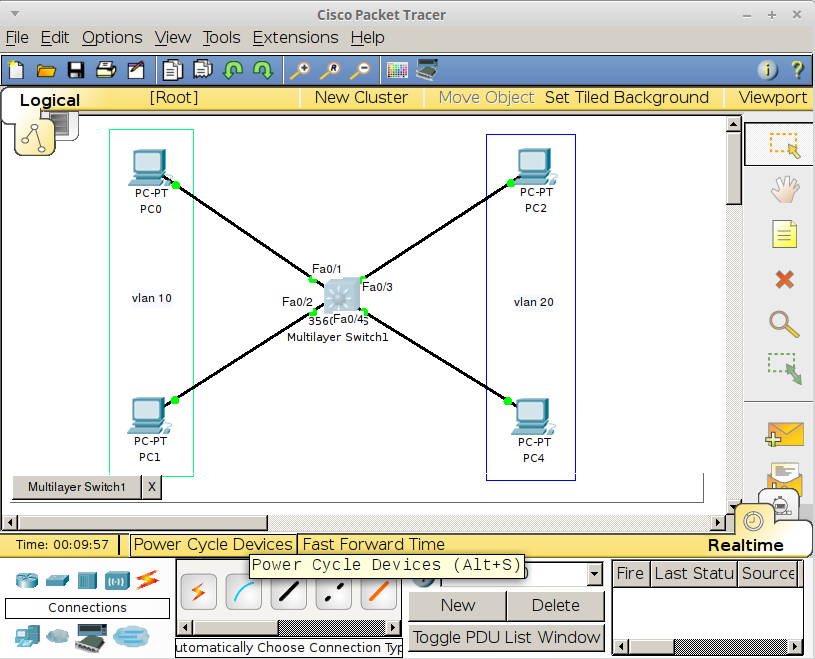
Task: Pick the Delete (X) tool from right toolbar
Action: (x=783, y=281)
